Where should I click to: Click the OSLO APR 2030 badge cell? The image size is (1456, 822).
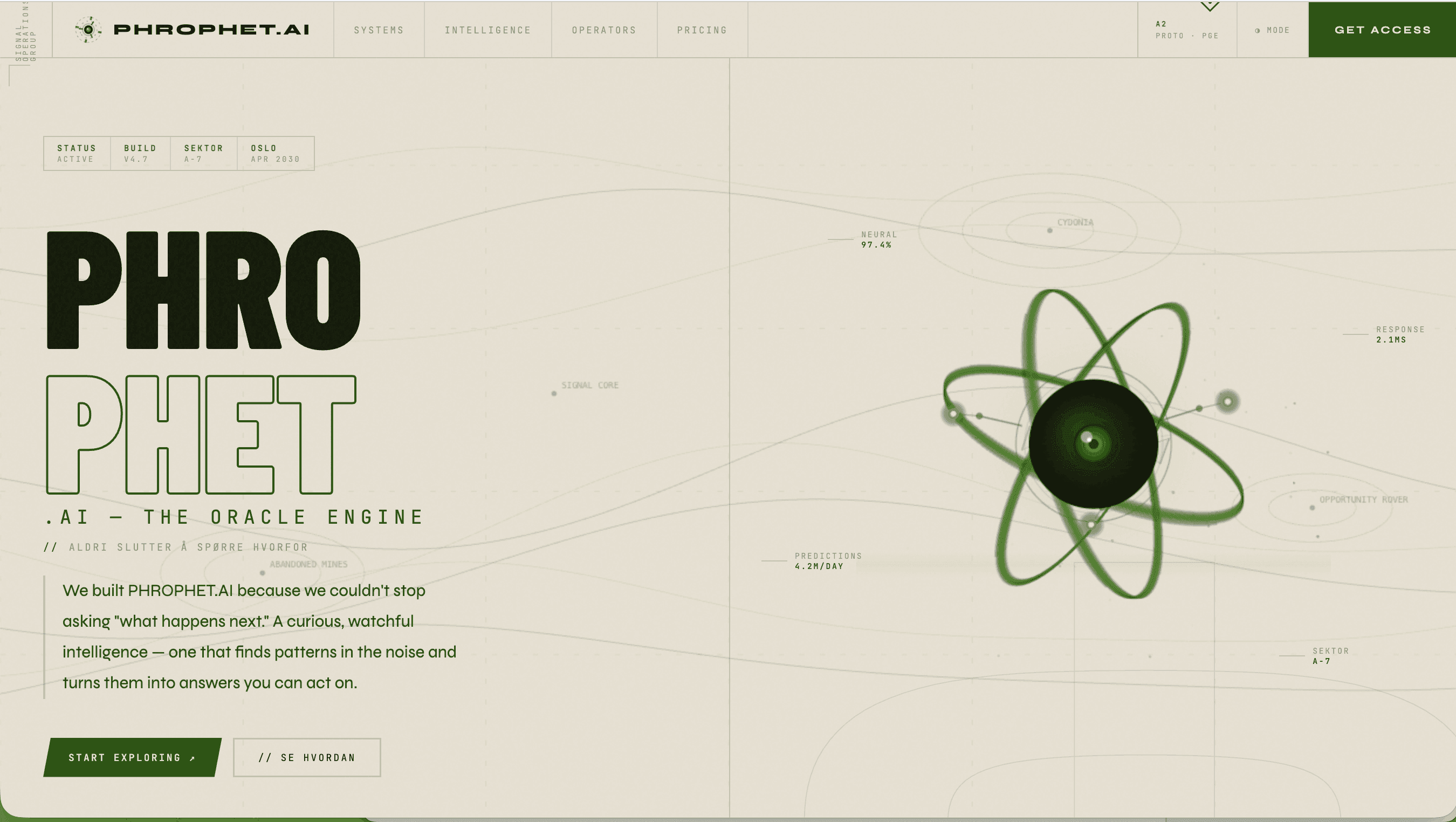coord(274,153)
